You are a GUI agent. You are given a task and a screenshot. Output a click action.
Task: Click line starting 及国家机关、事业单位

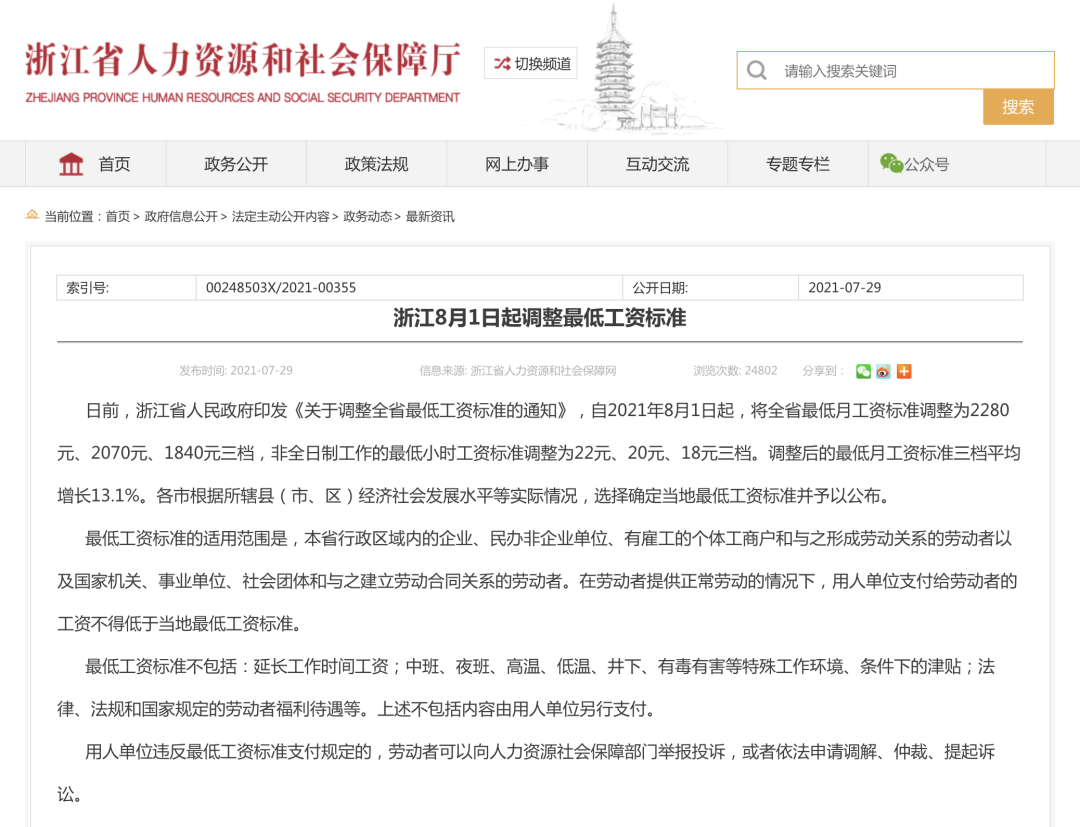click(537, 581)
